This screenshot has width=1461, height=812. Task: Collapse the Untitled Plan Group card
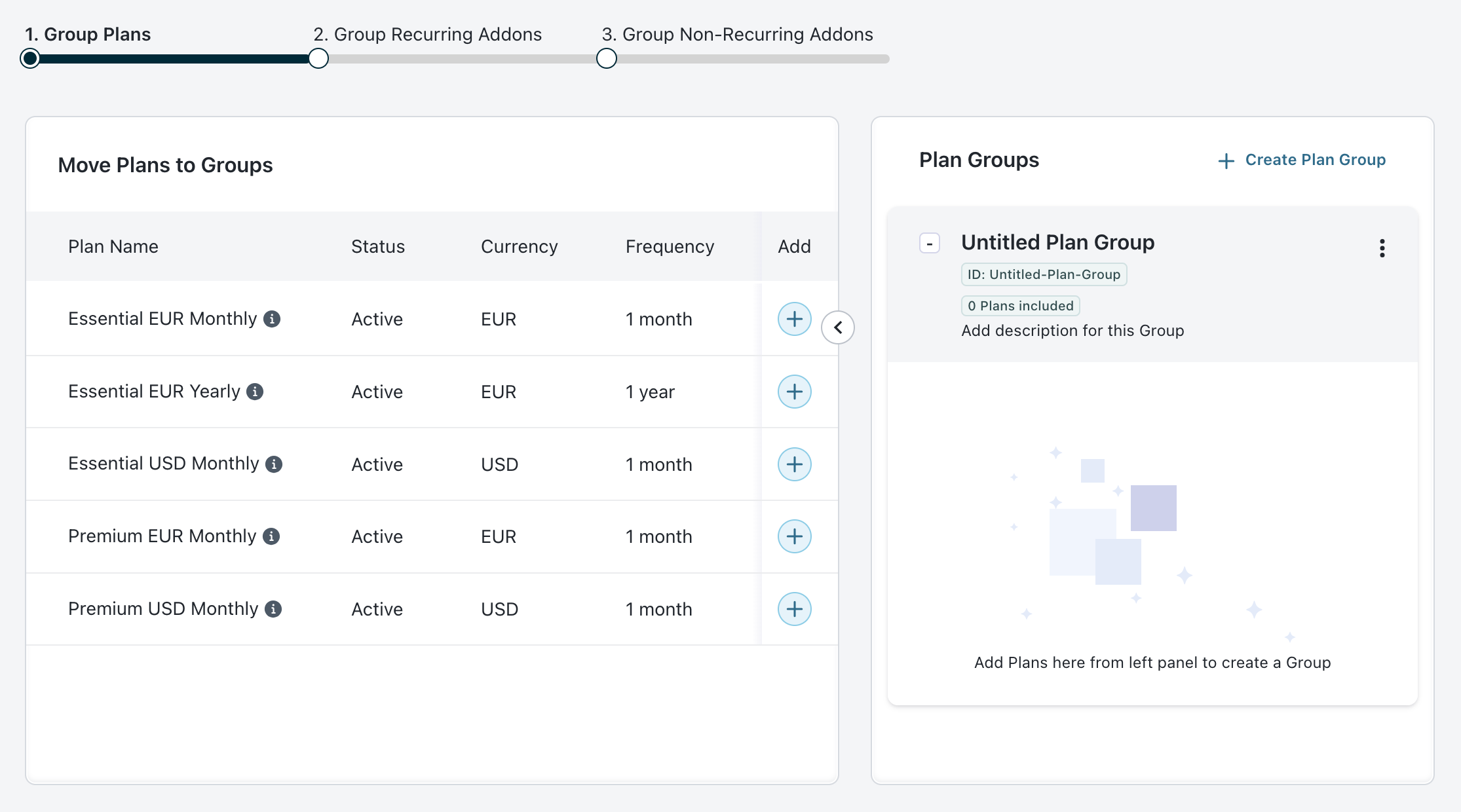[929, 243]
